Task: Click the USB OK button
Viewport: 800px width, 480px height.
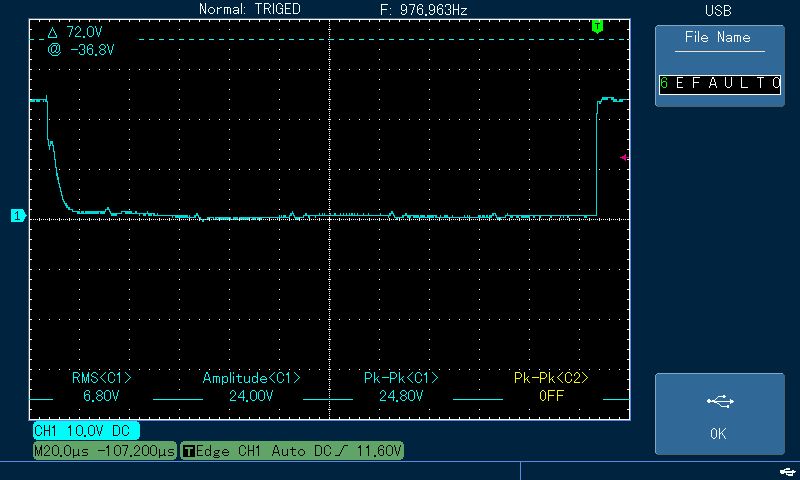Action: pos(719,414)
